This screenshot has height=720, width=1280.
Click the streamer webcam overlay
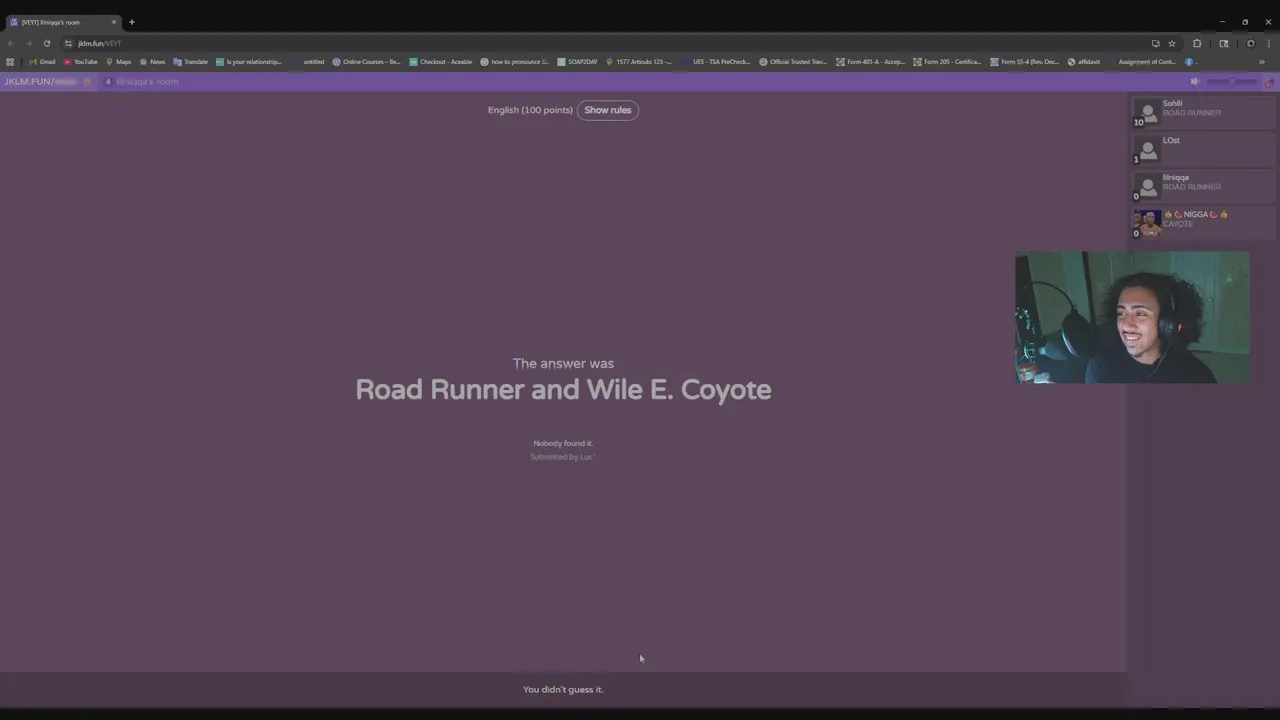coord(1132,317)
